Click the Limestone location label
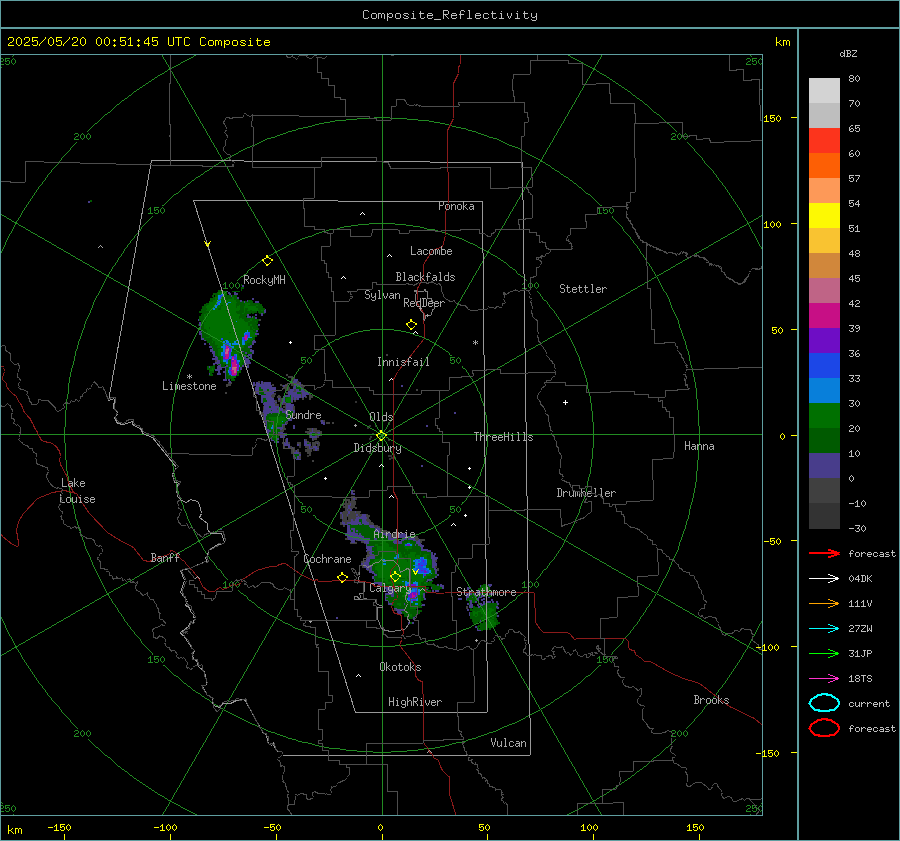Viewport: 900px width, 841px height. coord(189,386)
